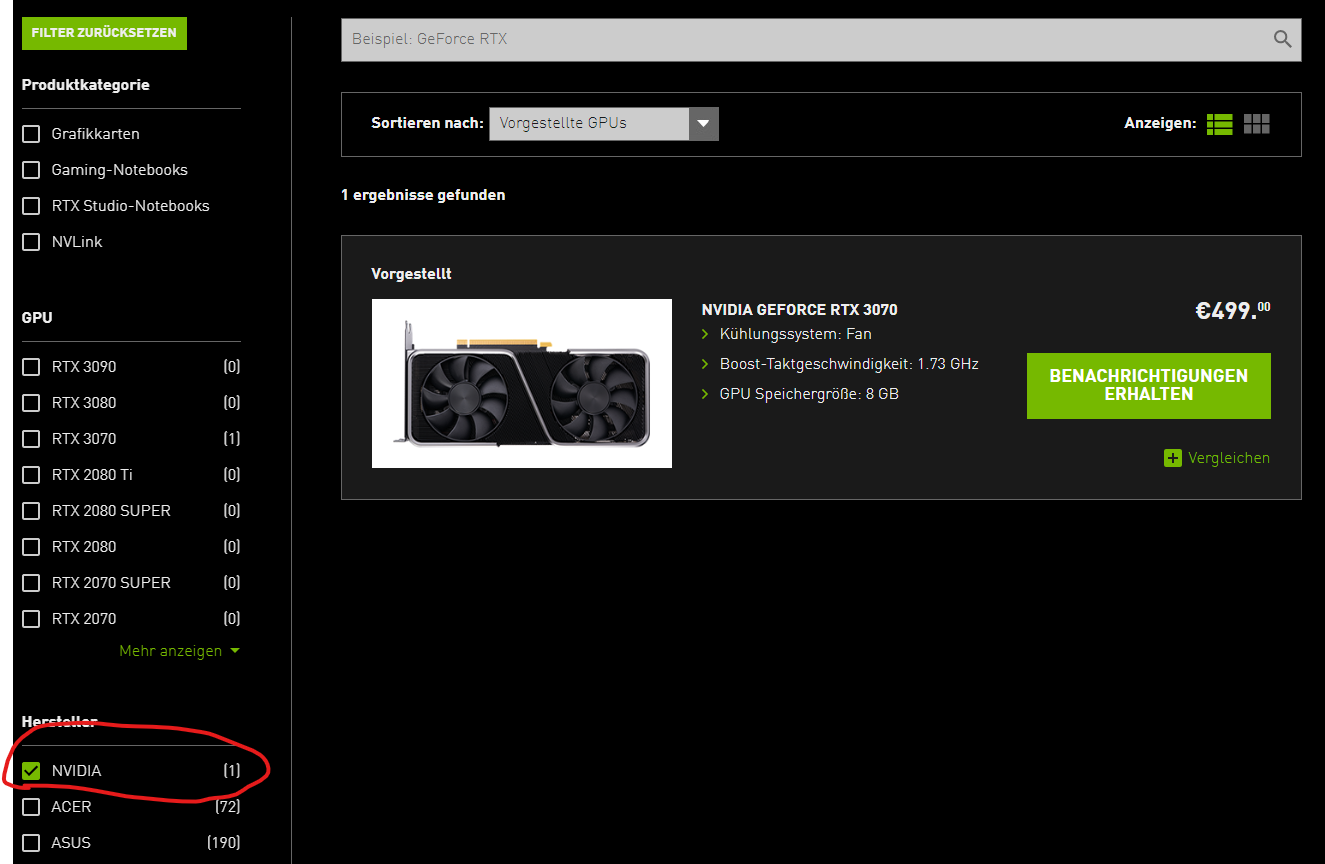Check the RTX 3090 filter
Screen dimensions: 1325x864
[31, 367]
